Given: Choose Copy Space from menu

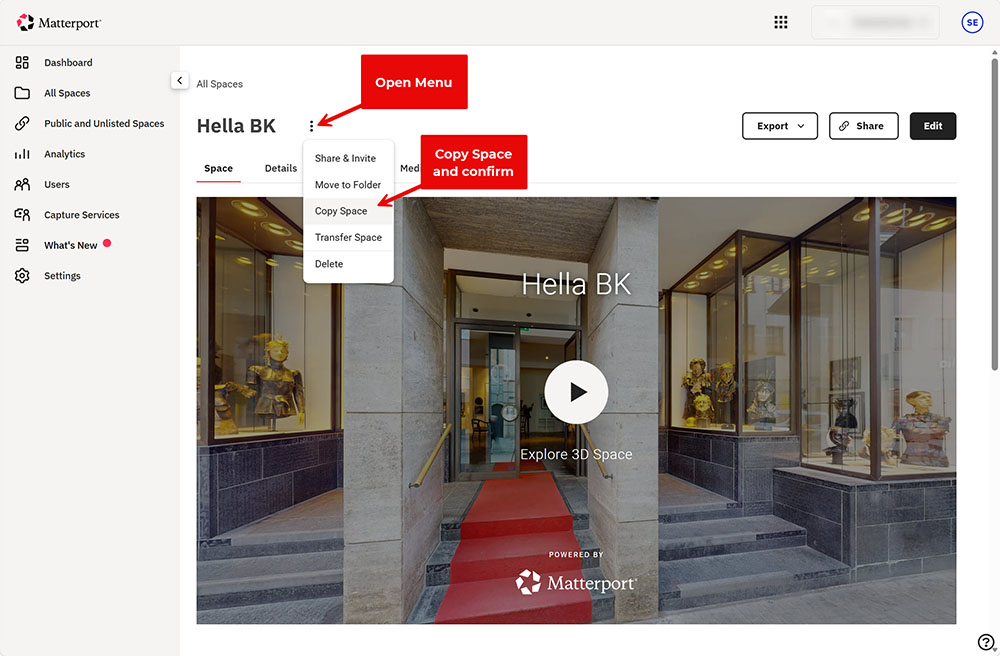Looking at the screenshot, I should tap(348, 211).
